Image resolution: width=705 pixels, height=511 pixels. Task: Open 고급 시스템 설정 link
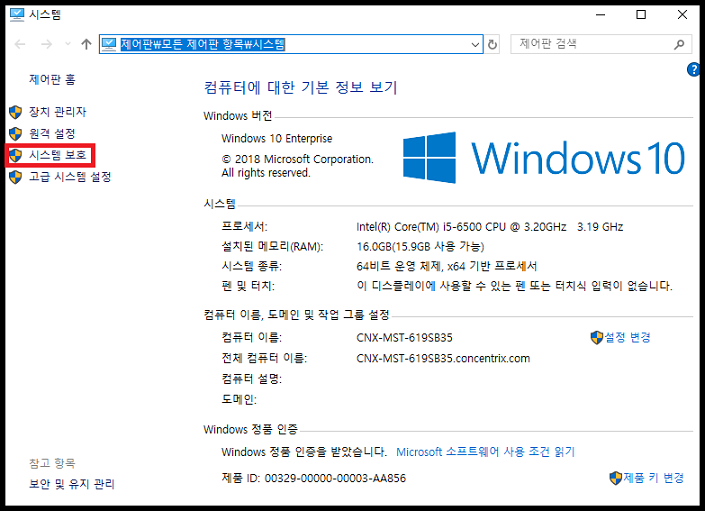(x=70, y=177)
